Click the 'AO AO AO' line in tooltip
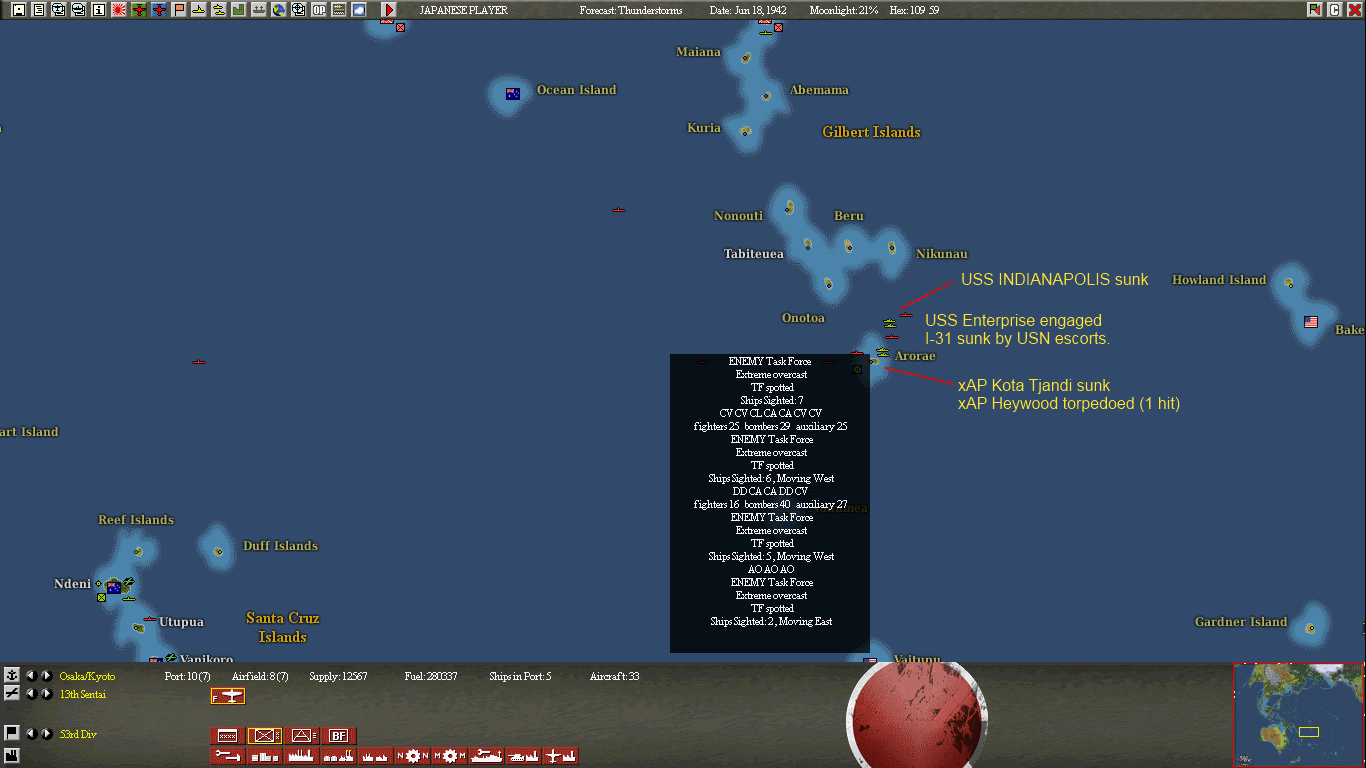The height and width of the screenshot is (768, 1366). tap(770, 570)
